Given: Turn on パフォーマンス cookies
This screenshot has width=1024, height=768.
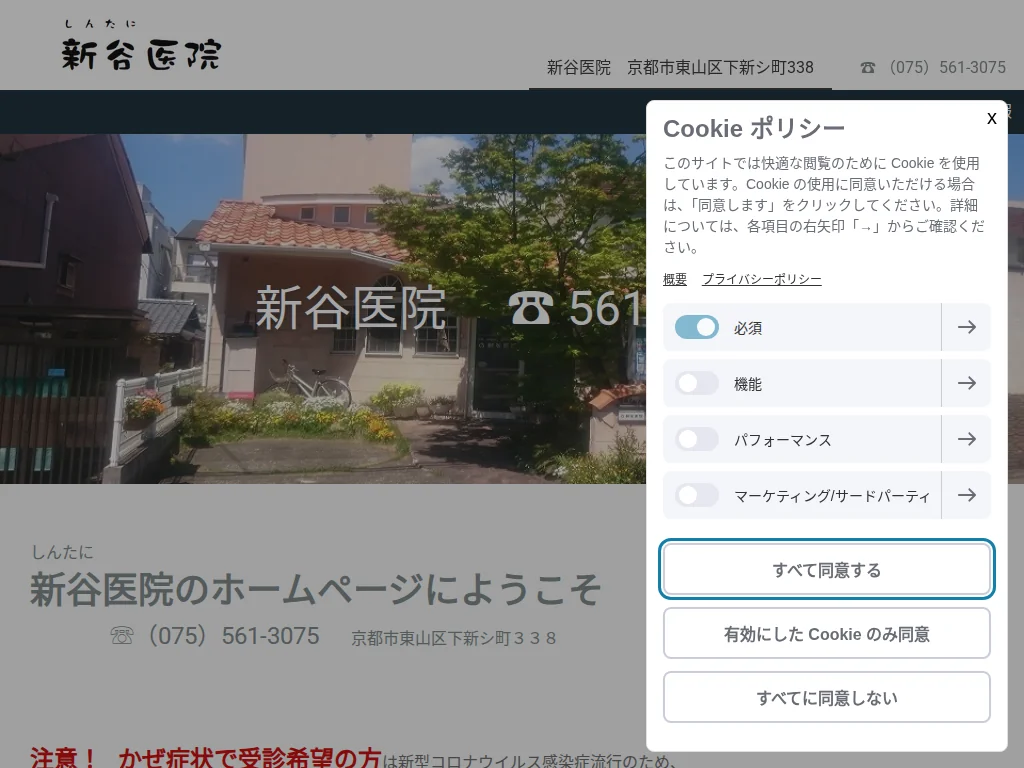Looking at the screenshot, I should [696, 439].
